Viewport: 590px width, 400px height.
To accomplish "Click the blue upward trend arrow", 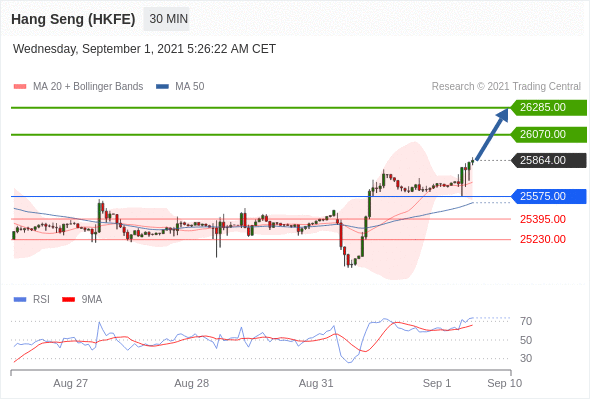I will click(x=492, y=134).
